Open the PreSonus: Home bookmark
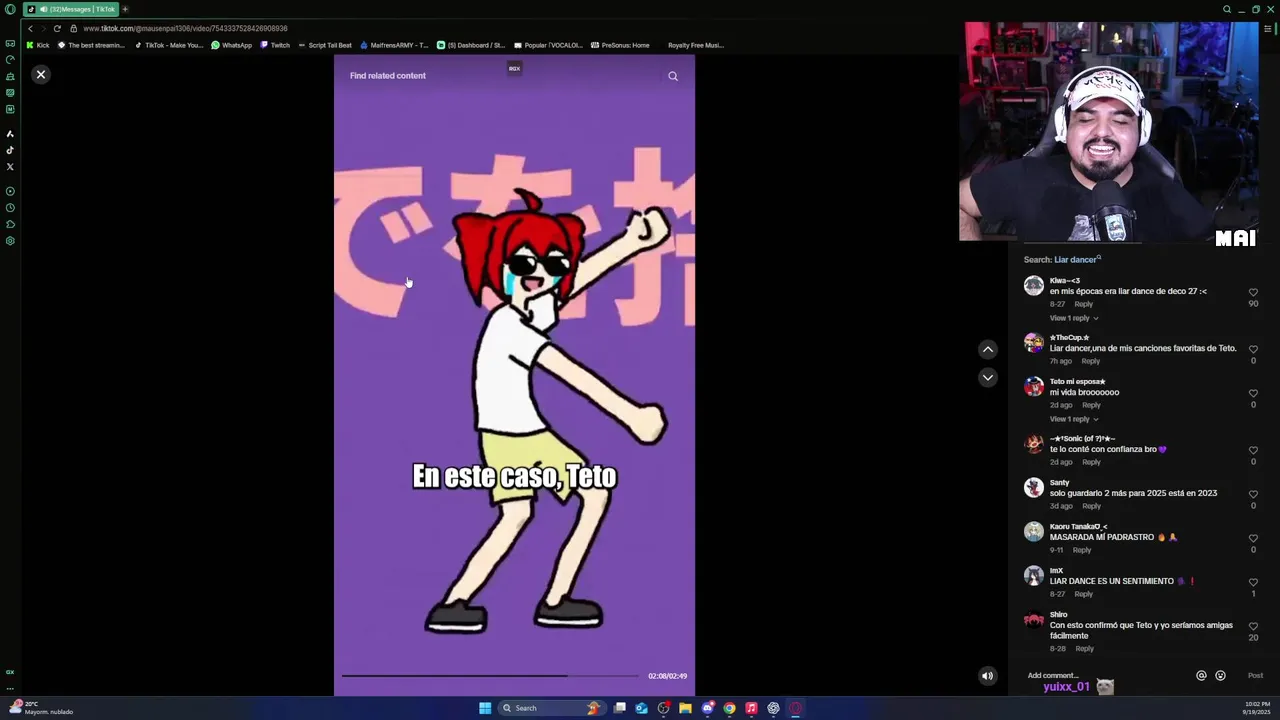Image resolution: width=1280 pixels, height=720 pixels. tap(620, 45)
